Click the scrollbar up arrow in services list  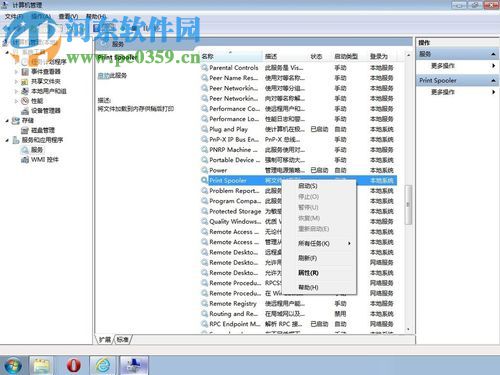[408, 55]
